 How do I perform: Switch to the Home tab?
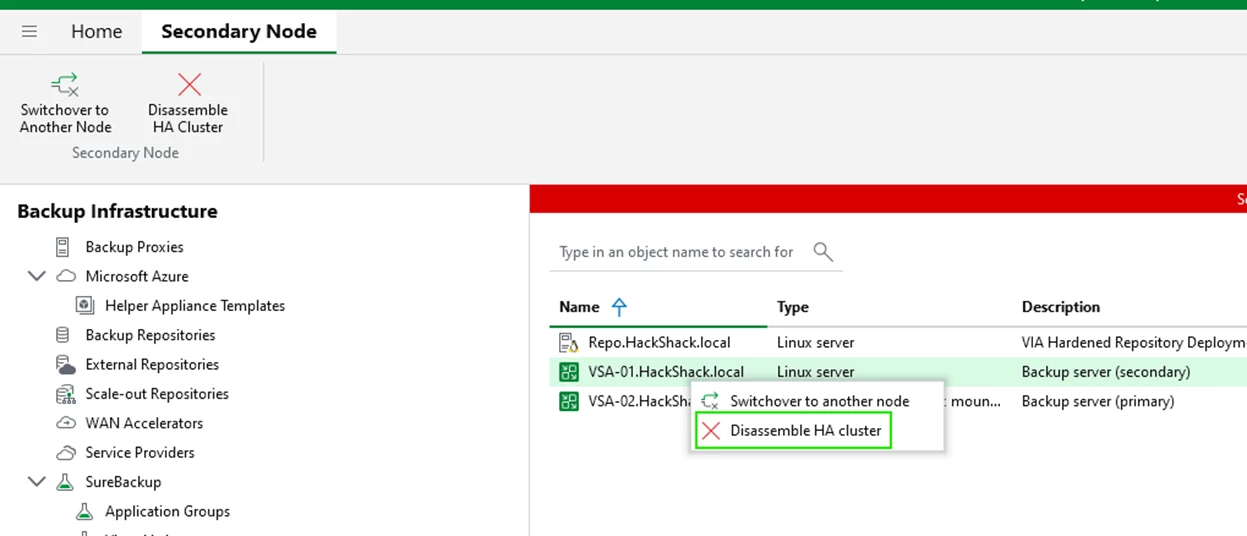[96, 32]
